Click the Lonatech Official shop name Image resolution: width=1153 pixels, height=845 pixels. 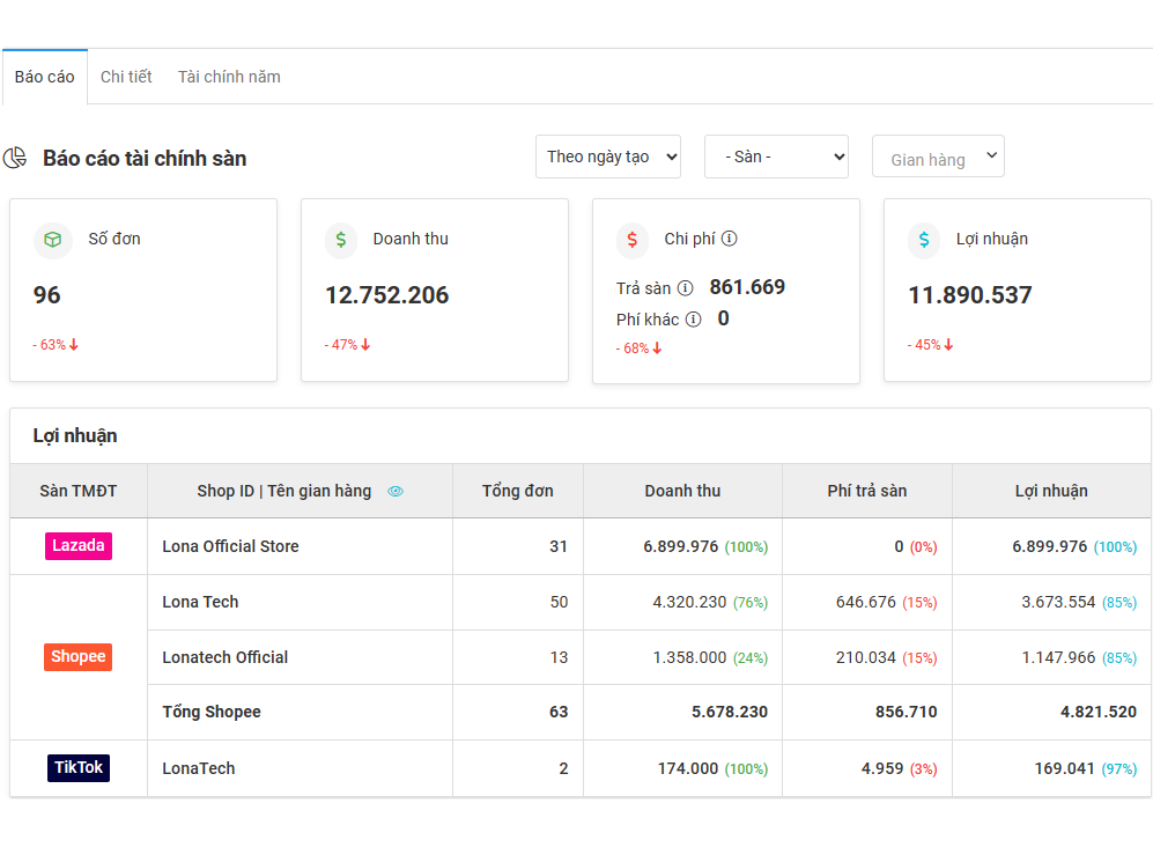tap(225, 658)
